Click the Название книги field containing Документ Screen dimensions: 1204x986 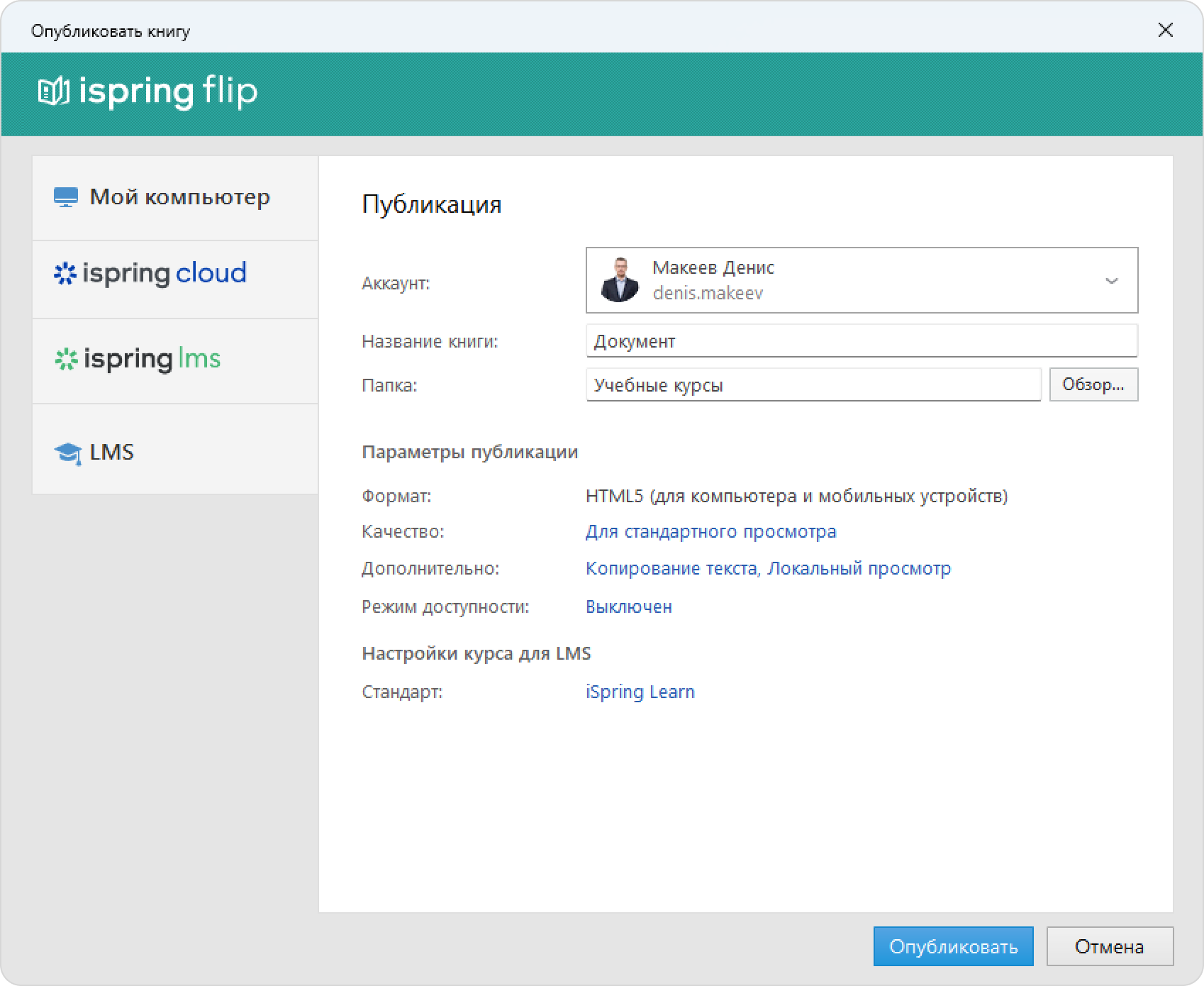862,341
